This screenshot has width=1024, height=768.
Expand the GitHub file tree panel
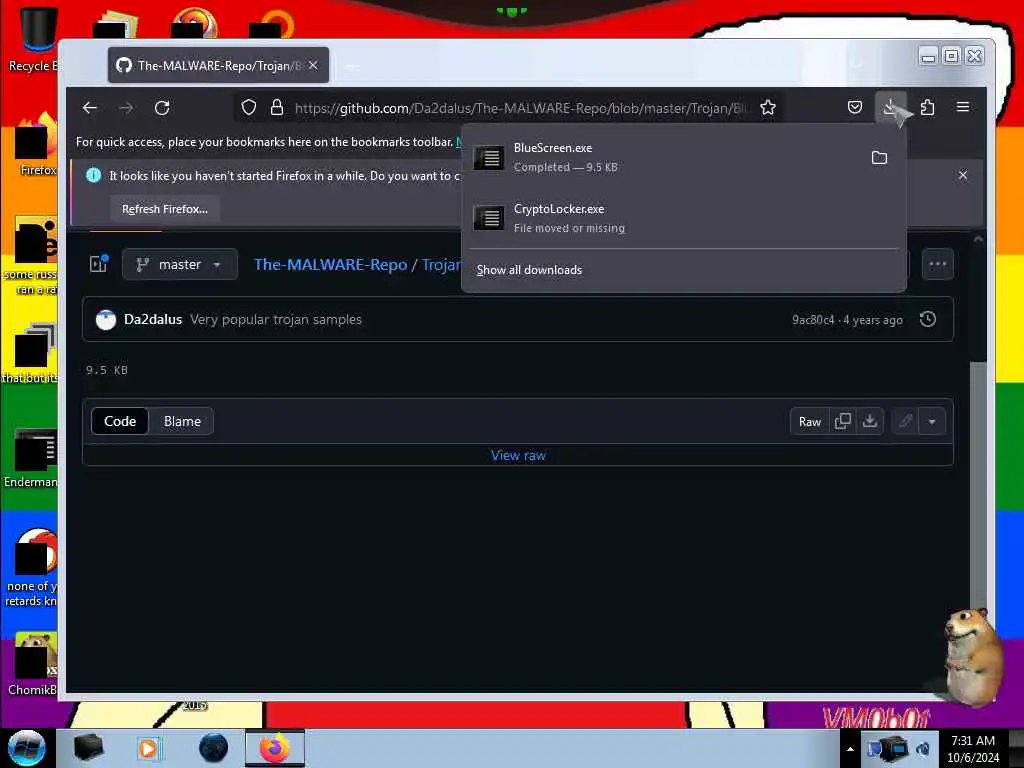99,264
